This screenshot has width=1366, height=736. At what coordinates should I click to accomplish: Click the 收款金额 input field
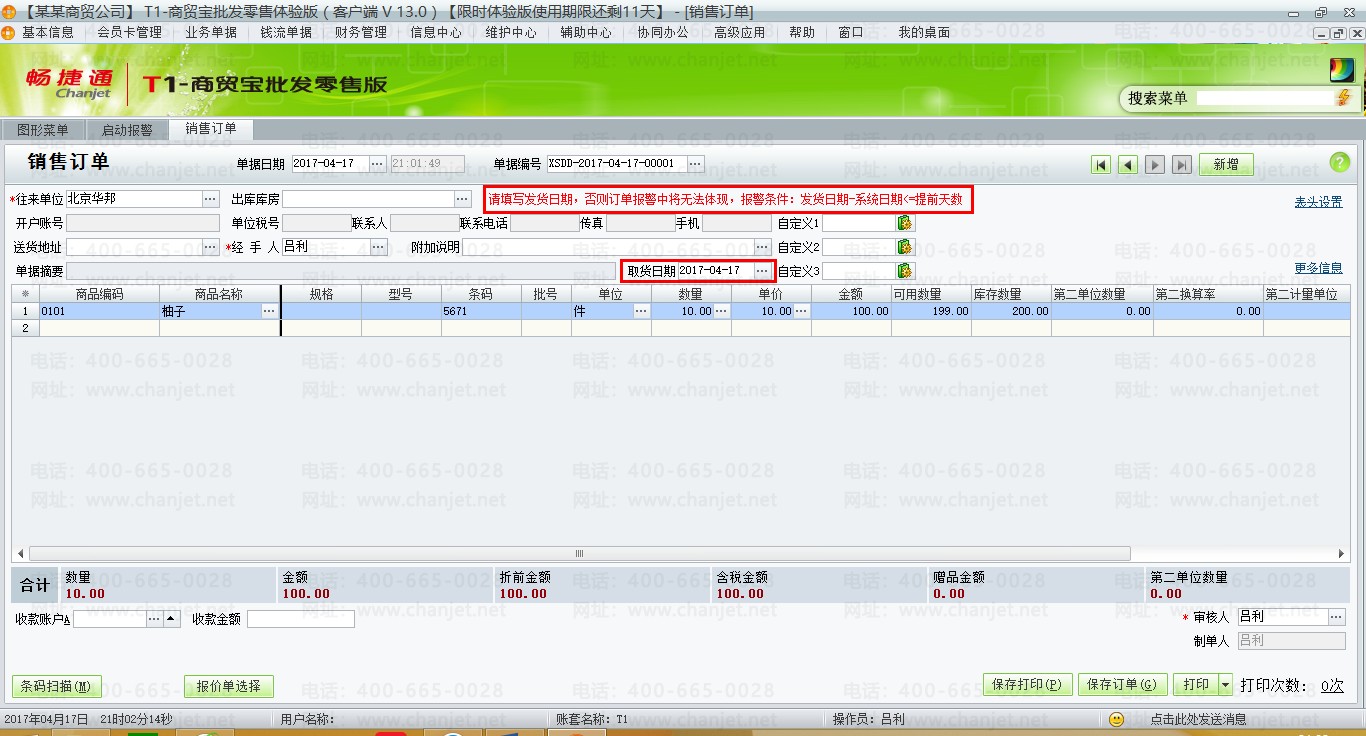(x=300, y=620)
